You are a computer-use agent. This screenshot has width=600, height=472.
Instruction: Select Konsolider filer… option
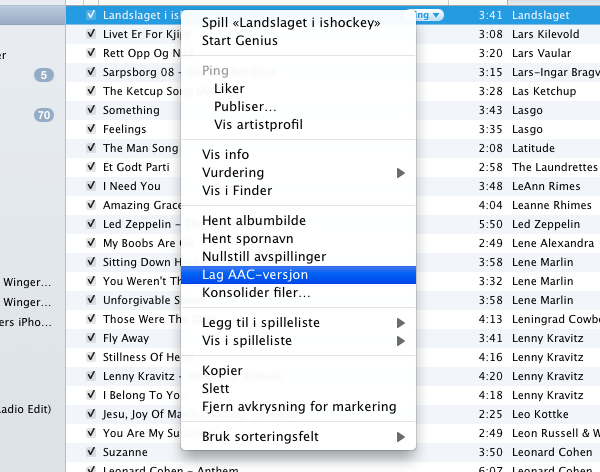256,293
